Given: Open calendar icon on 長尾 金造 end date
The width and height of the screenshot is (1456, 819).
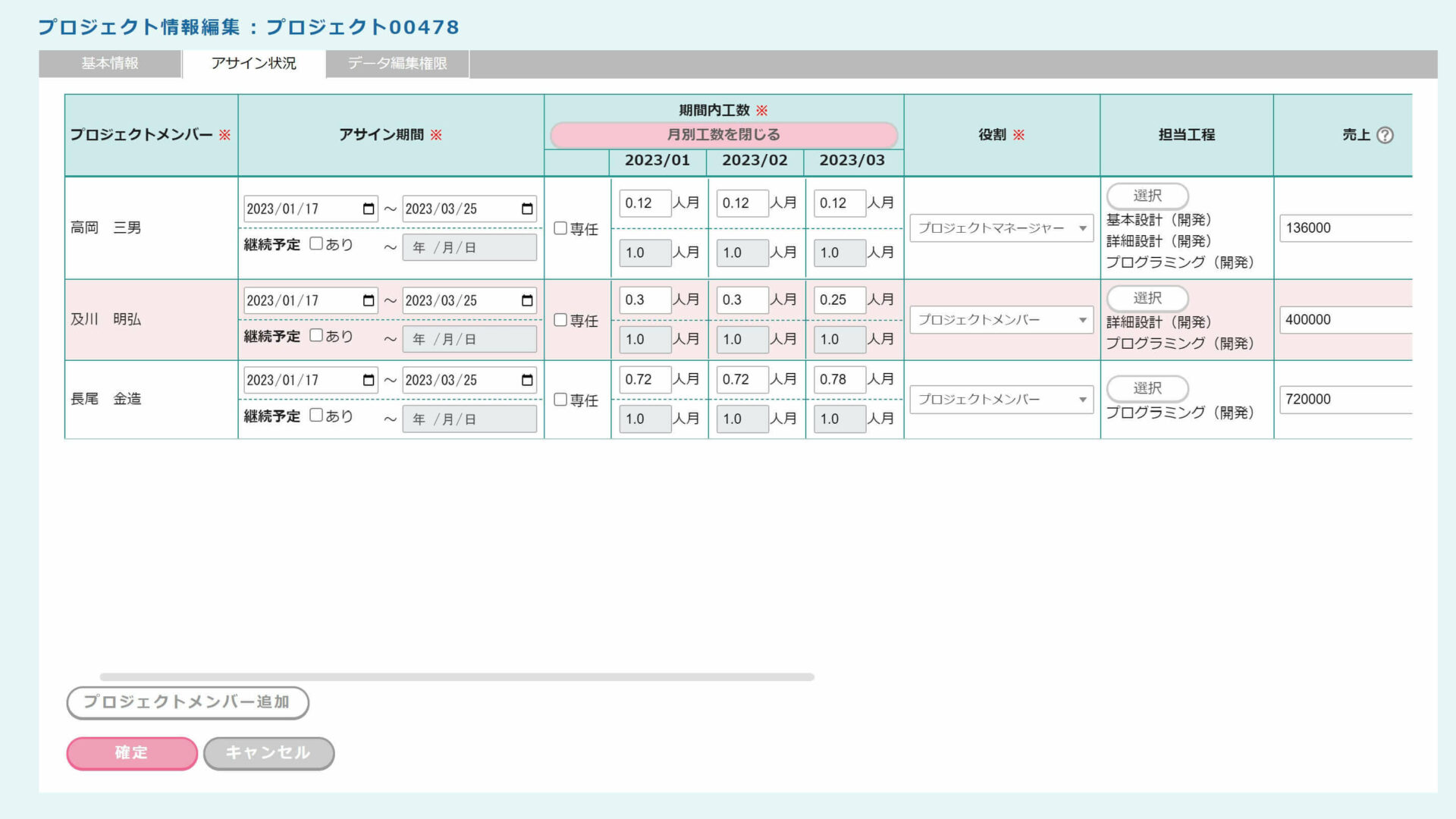Looking at the screenshot, I should click(x=527, y=381).
